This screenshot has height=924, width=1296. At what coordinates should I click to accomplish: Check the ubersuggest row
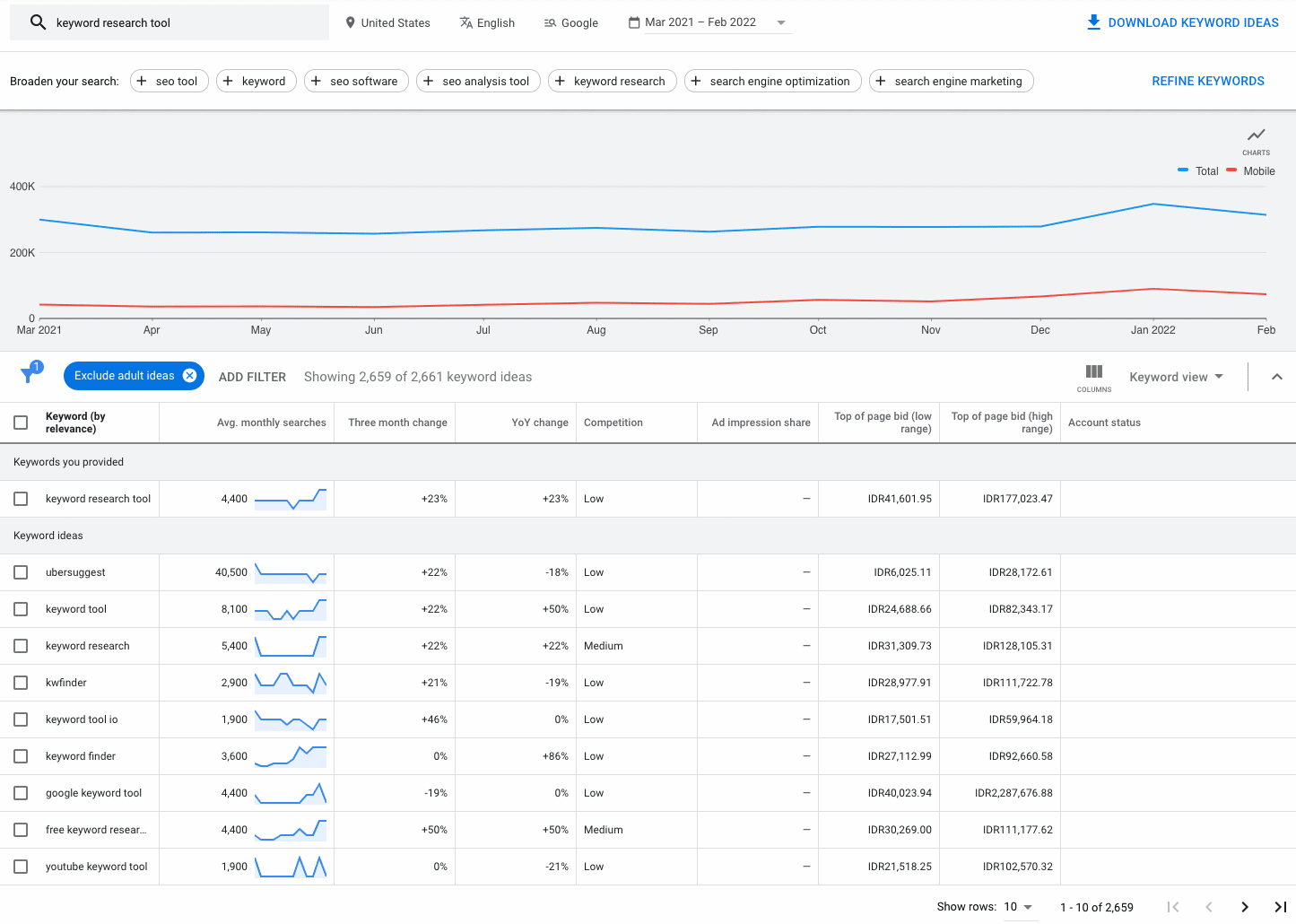(x=21, y=572)
